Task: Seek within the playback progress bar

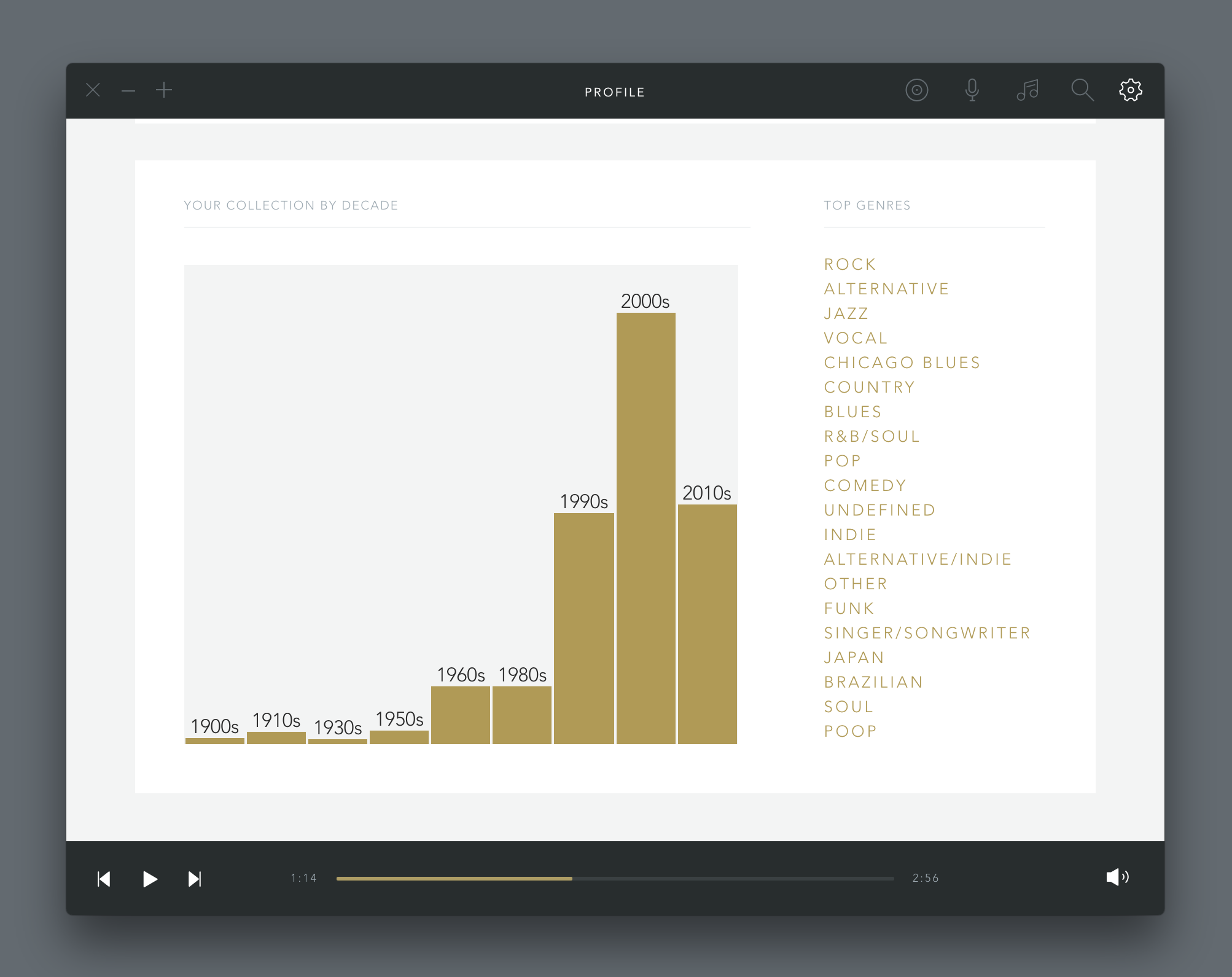Action: [x=614, y=879]
